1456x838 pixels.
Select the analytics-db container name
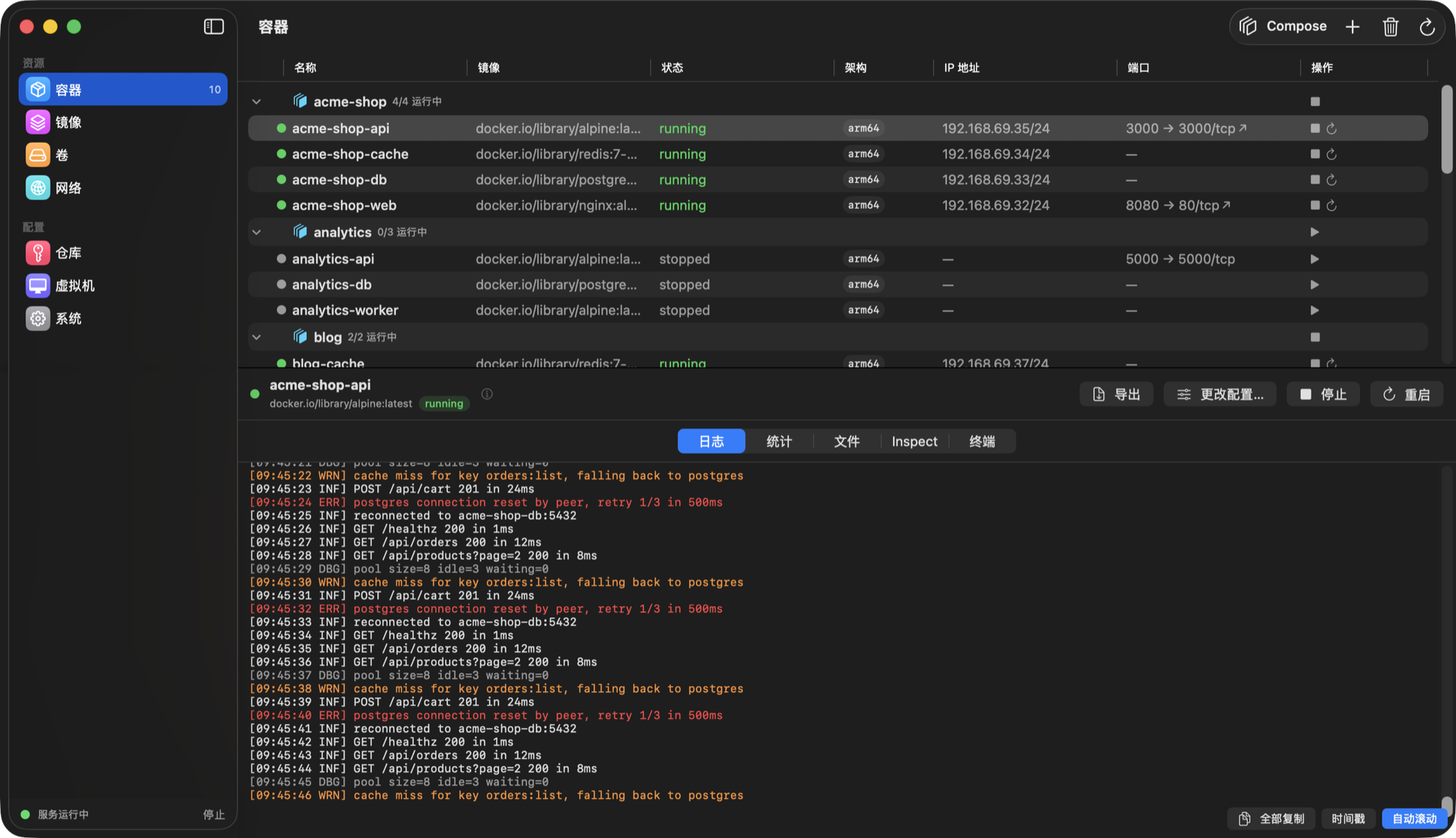coord(331,284)
